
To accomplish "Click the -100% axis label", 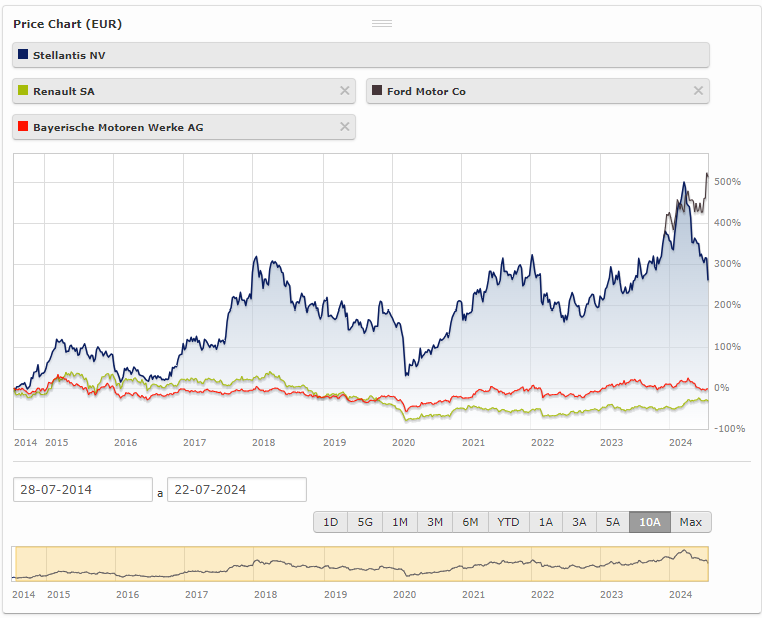I will pos(729,429).
